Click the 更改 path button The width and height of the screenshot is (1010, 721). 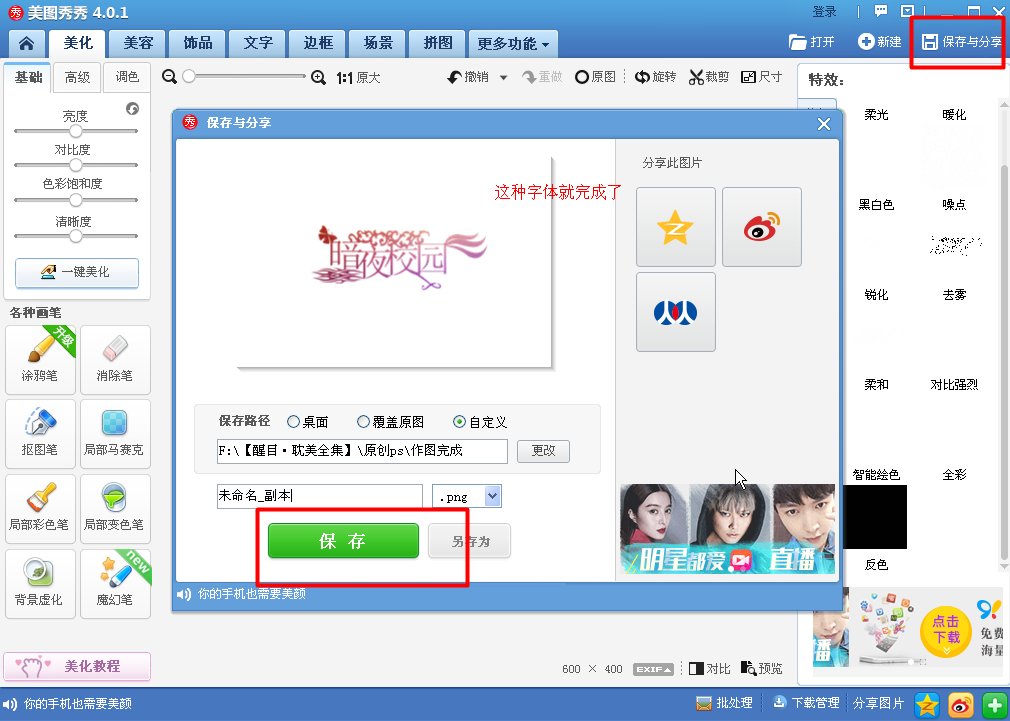coord(543,451)
